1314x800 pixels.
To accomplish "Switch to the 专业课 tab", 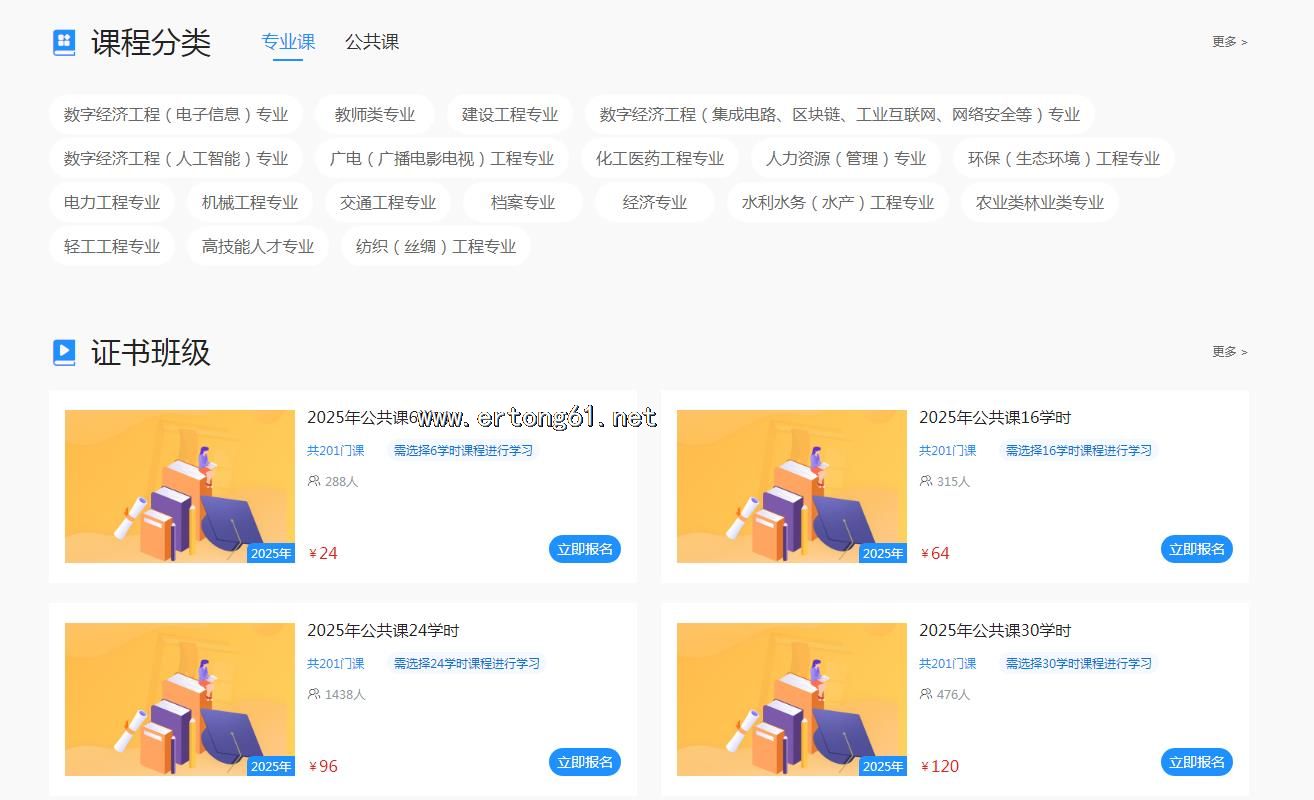I will pos(288,42).
